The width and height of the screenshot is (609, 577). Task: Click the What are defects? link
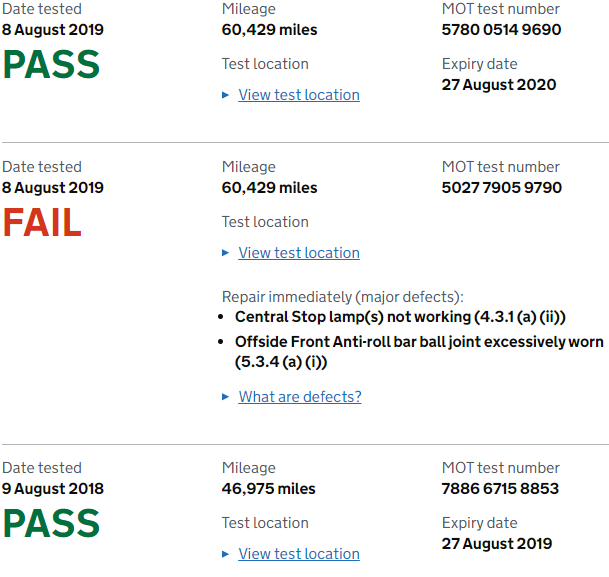300,397
